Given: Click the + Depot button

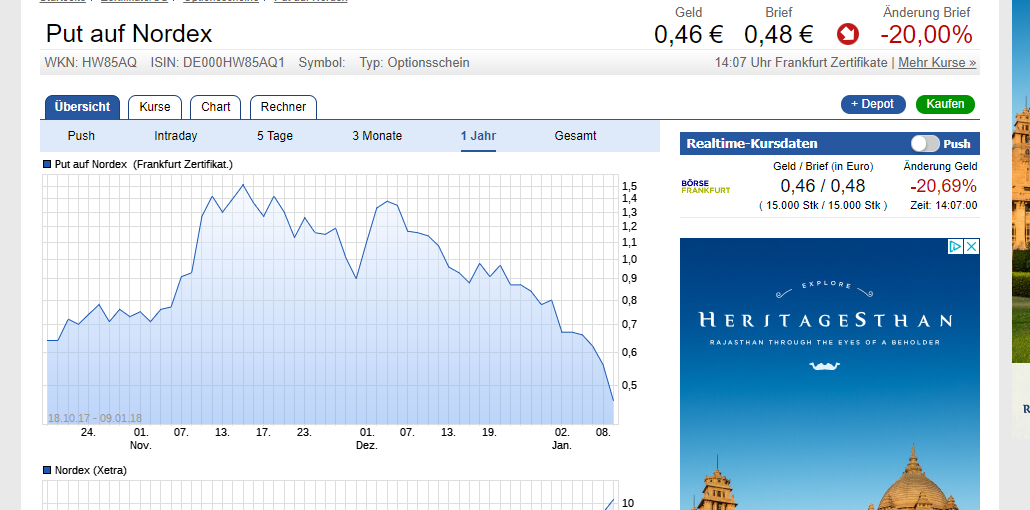Looking at the screenshot, I should pyautogui.click(x=873, y=104).
